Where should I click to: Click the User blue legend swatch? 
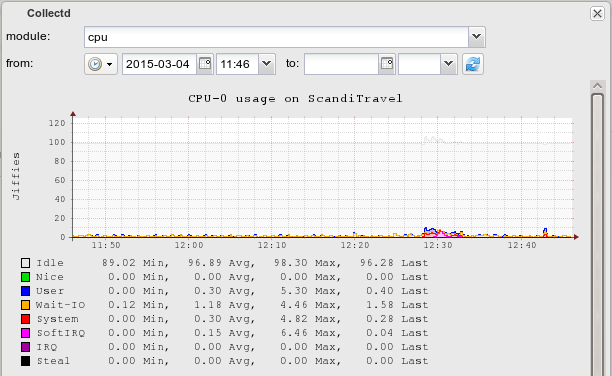point(25,291)
